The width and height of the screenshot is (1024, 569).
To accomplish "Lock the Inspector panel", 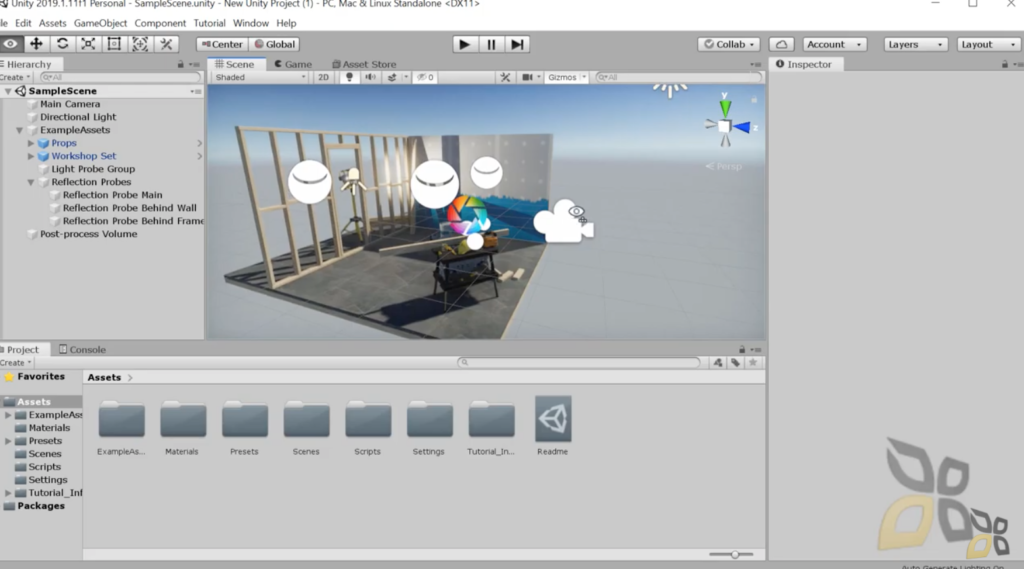I will click(1004, 64).
